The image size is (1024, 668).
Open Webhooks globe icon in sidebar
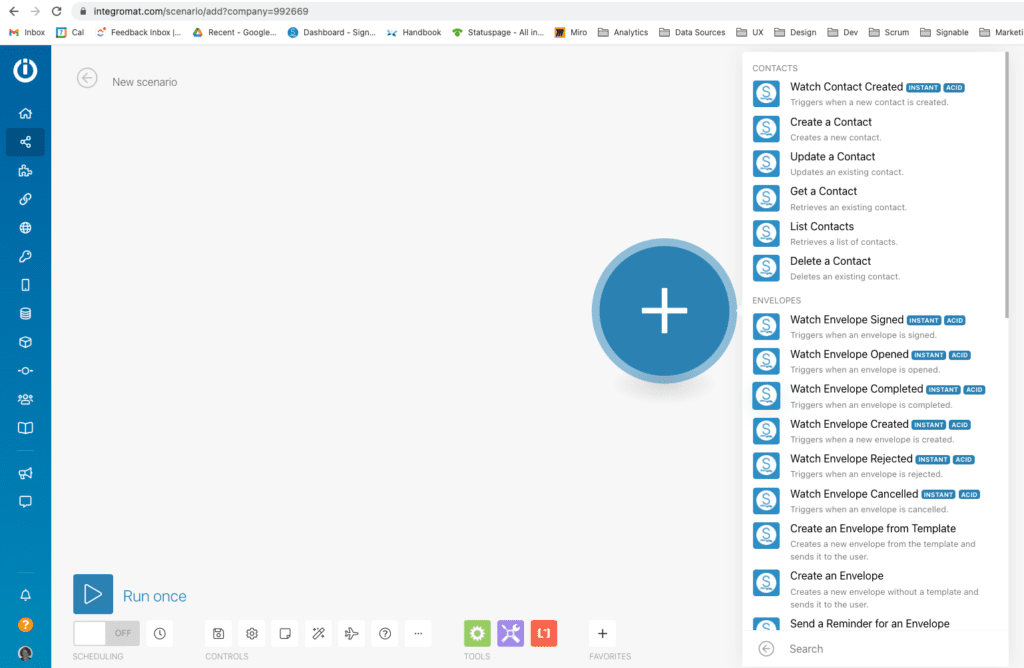point(25,228)
